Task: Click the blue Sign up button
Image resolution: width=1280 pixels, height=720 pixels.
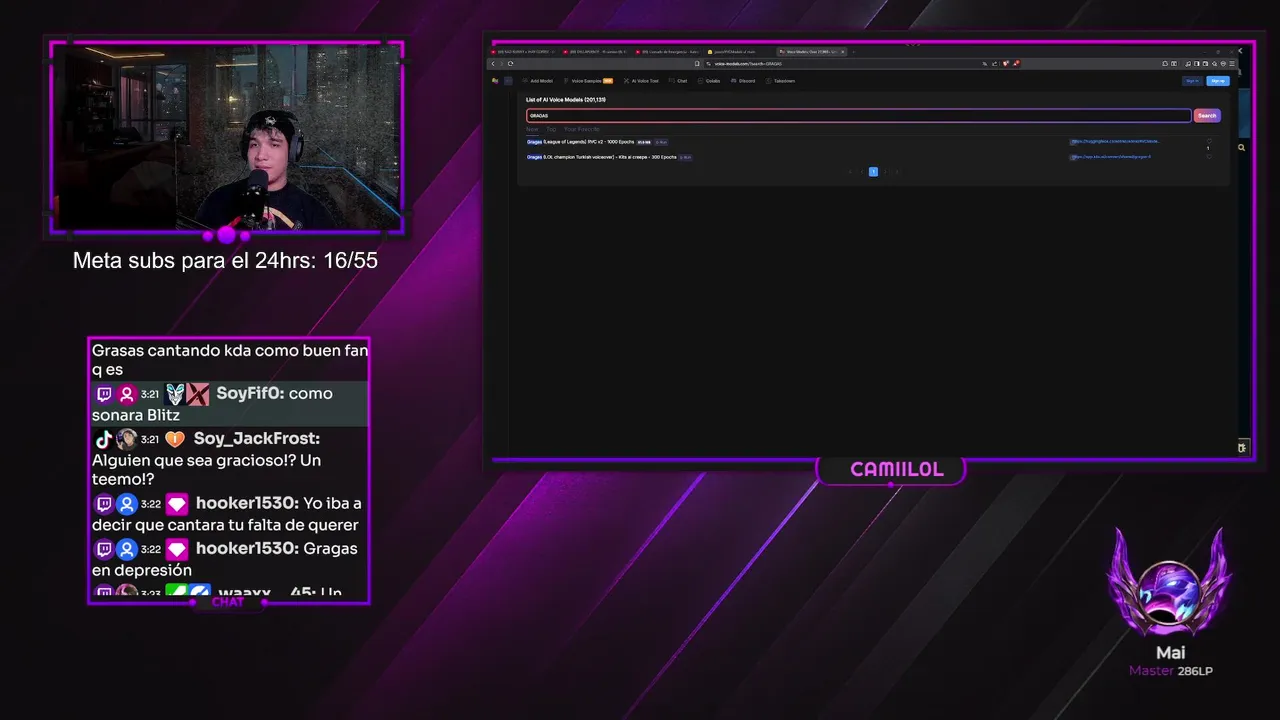Action: (1217, 81)
